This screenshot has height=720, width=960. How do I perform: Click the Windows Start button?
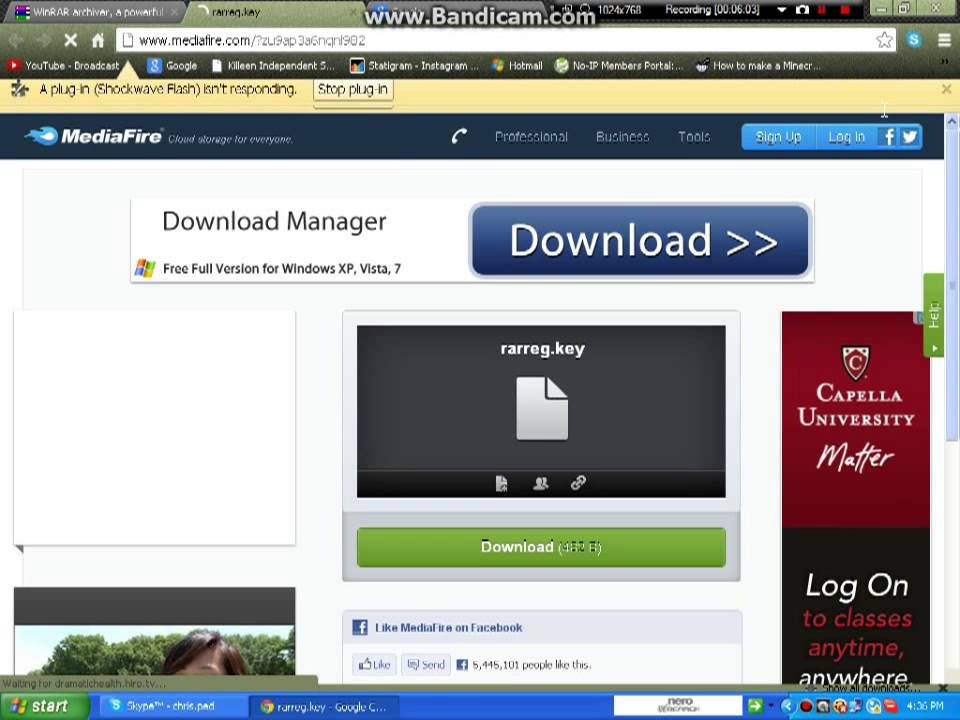click(45, 706)
